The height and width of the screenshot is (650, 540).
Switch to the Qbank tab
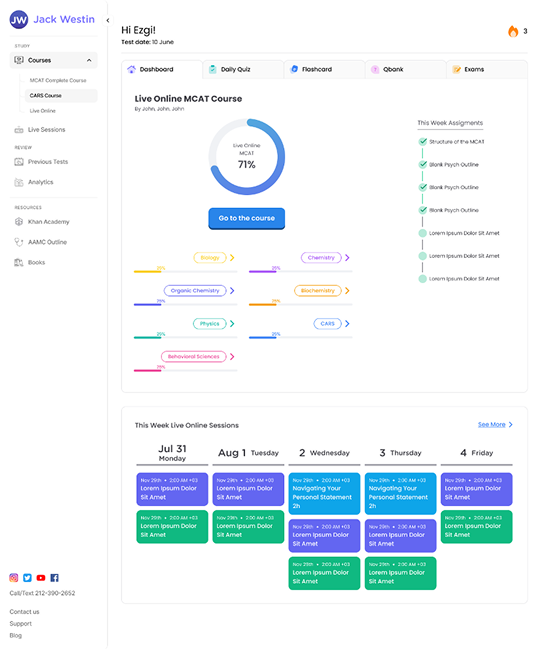[x=405, y=70]
